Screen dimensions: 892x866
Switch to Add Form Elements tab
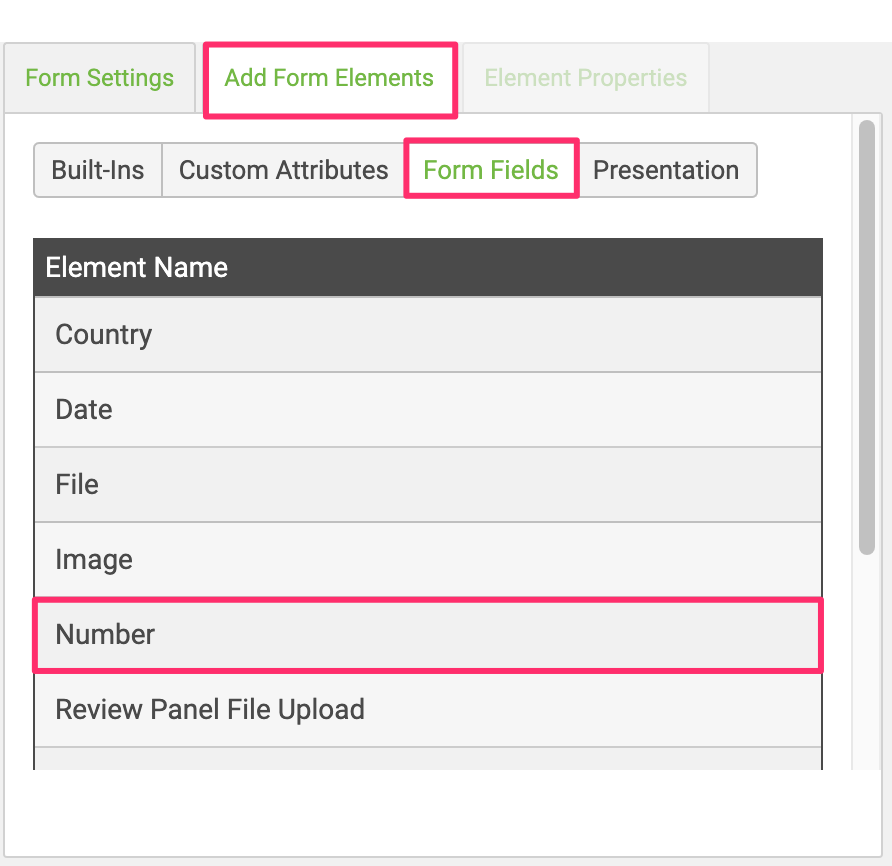[x=329, y=78]
